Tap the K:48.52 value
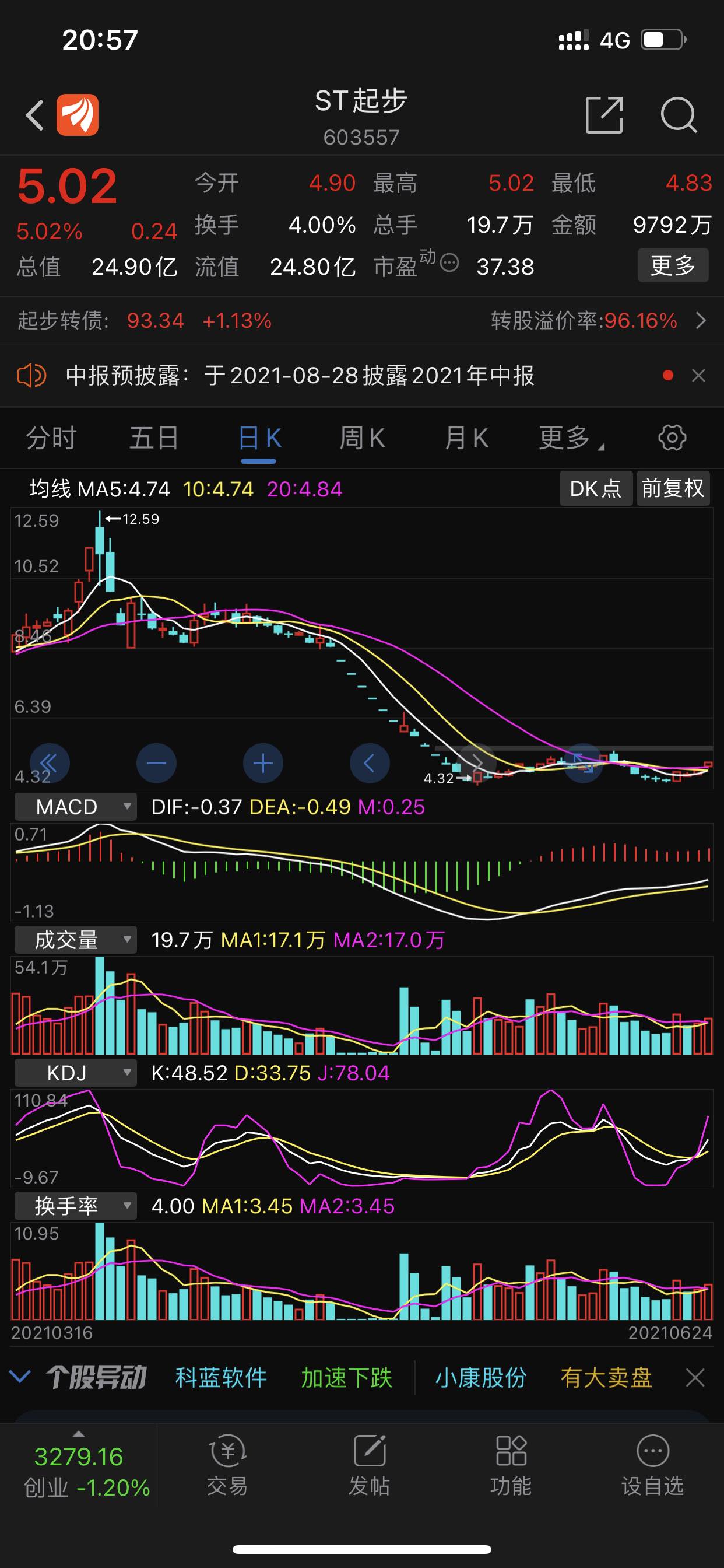Screen dimensions: 724x1568 point(189,1073)
